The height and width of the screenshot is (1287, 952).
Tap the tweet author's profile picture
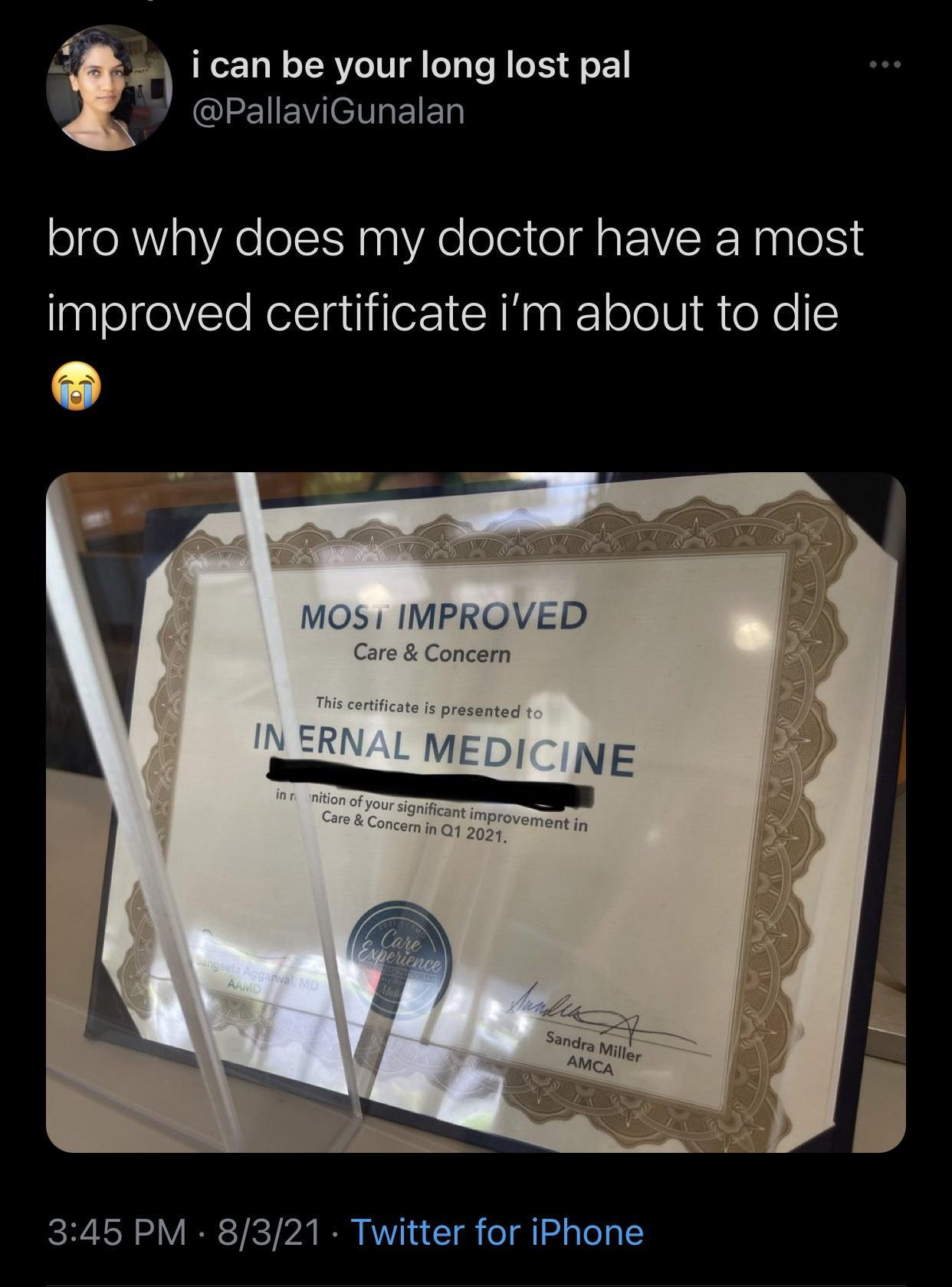click(108, 87)
